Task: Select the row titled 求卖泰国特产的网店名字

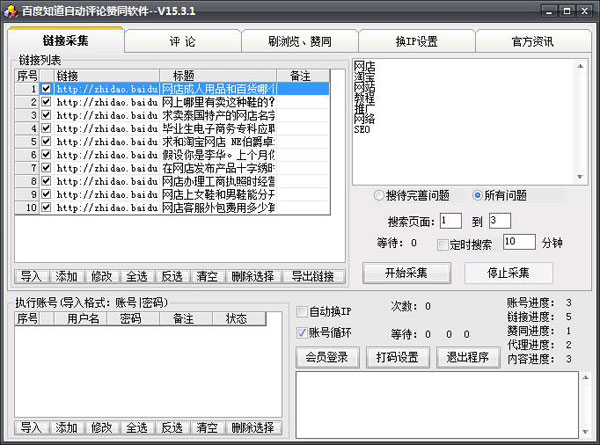Action: click(172, 115)
